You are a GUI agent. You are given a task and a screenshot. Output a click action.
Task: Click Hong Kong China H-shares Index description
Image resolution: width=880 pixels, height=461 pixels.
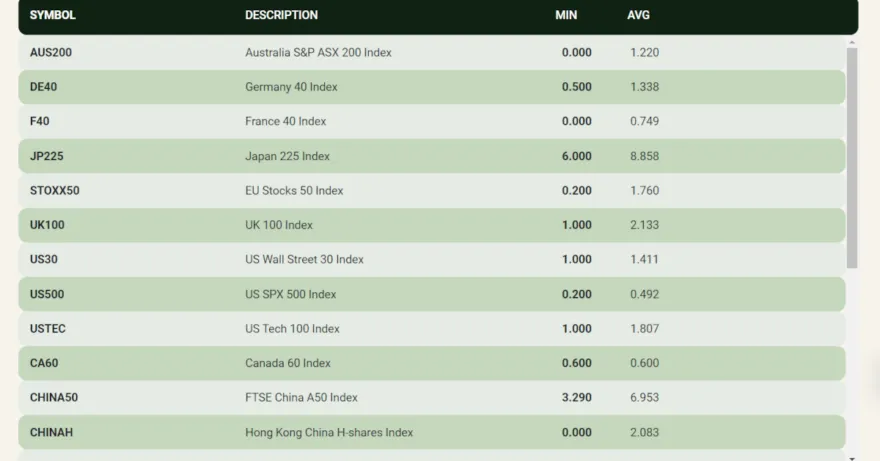click(x=329, y=432)
